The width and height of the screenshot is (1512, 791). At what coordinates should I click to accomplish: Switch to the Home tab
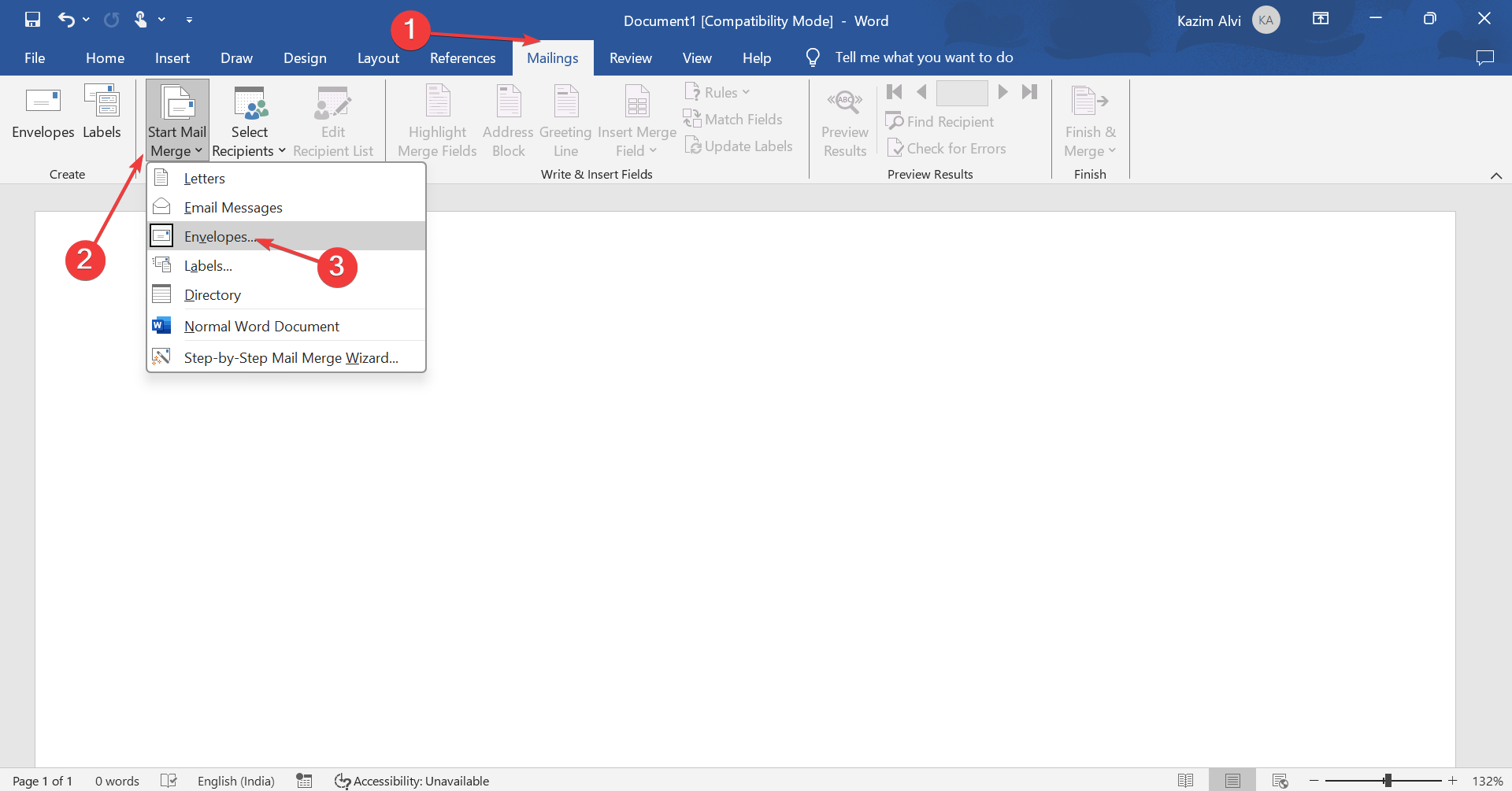[x=105, y=58]
